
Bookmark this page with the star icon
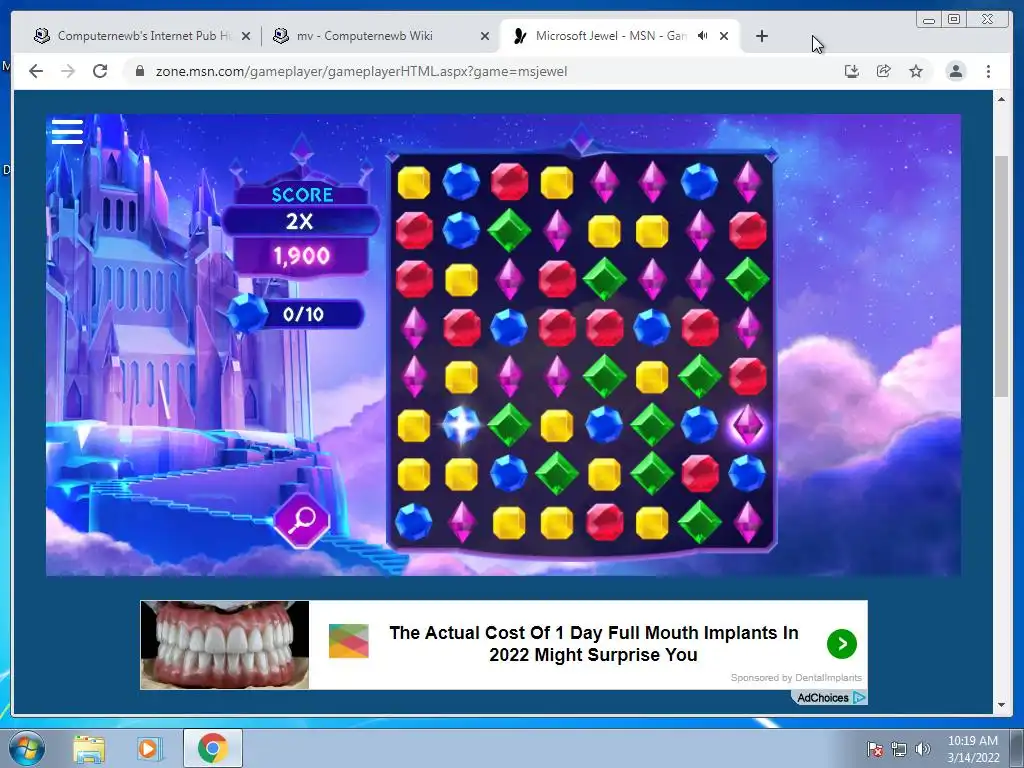(916, 71)
